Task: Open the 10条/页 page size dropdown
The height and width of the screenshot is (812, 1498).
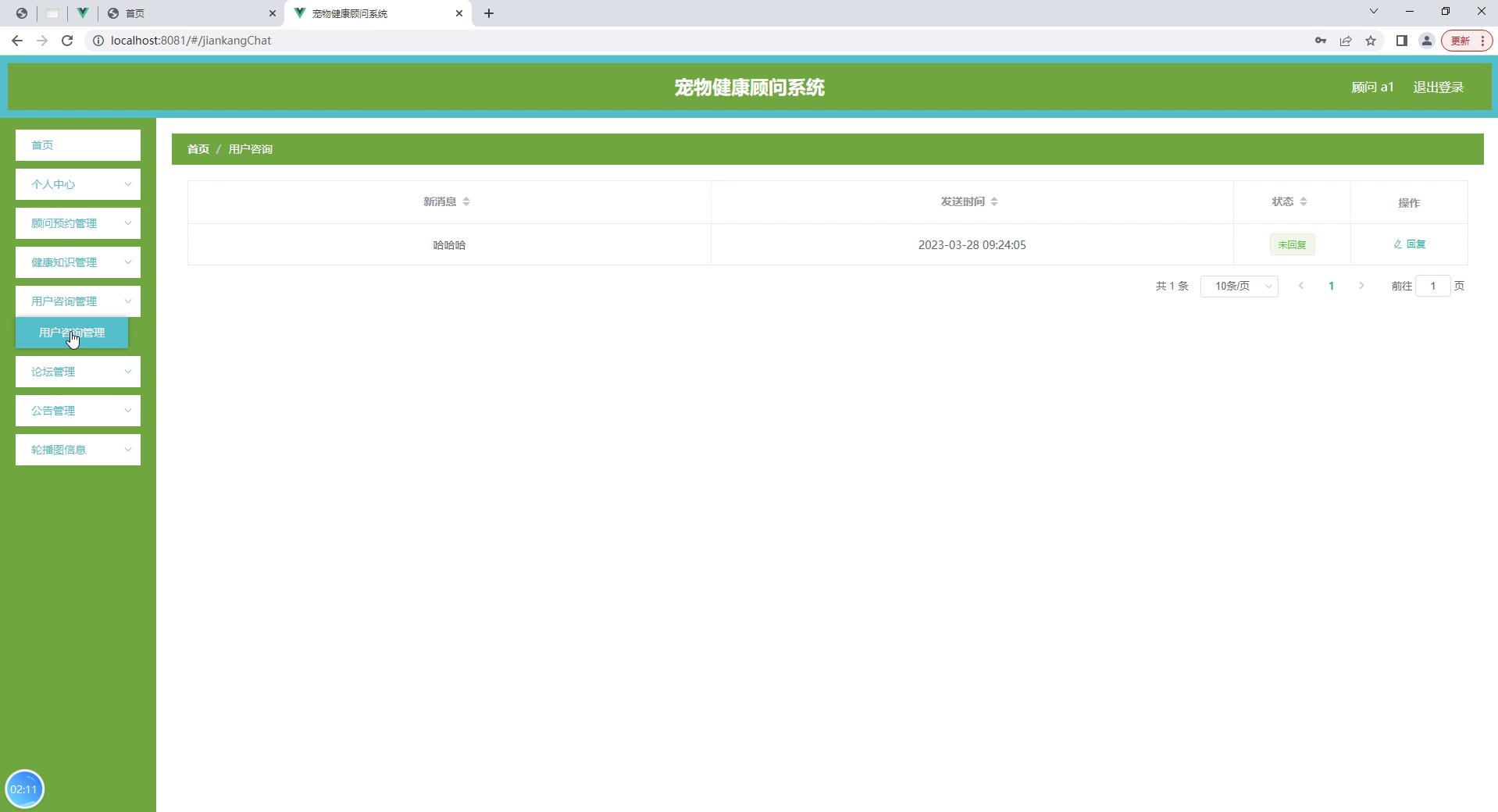Action: point(1239,287)
